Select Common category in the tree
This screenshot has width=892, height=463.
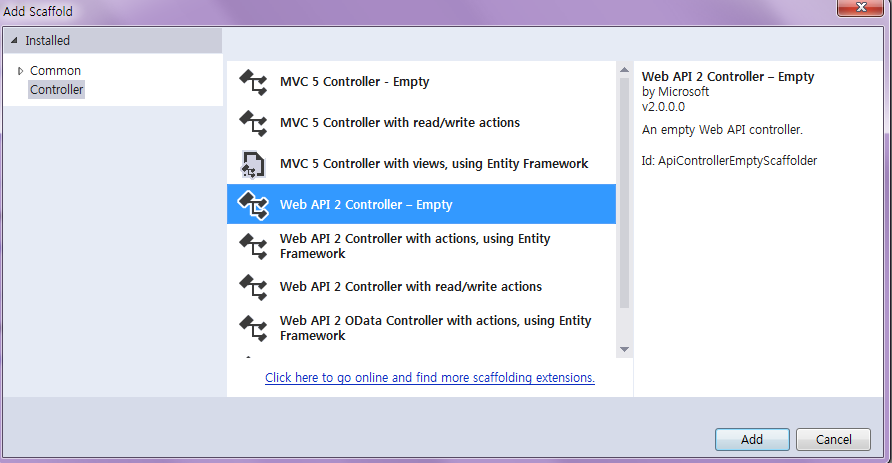55,71
